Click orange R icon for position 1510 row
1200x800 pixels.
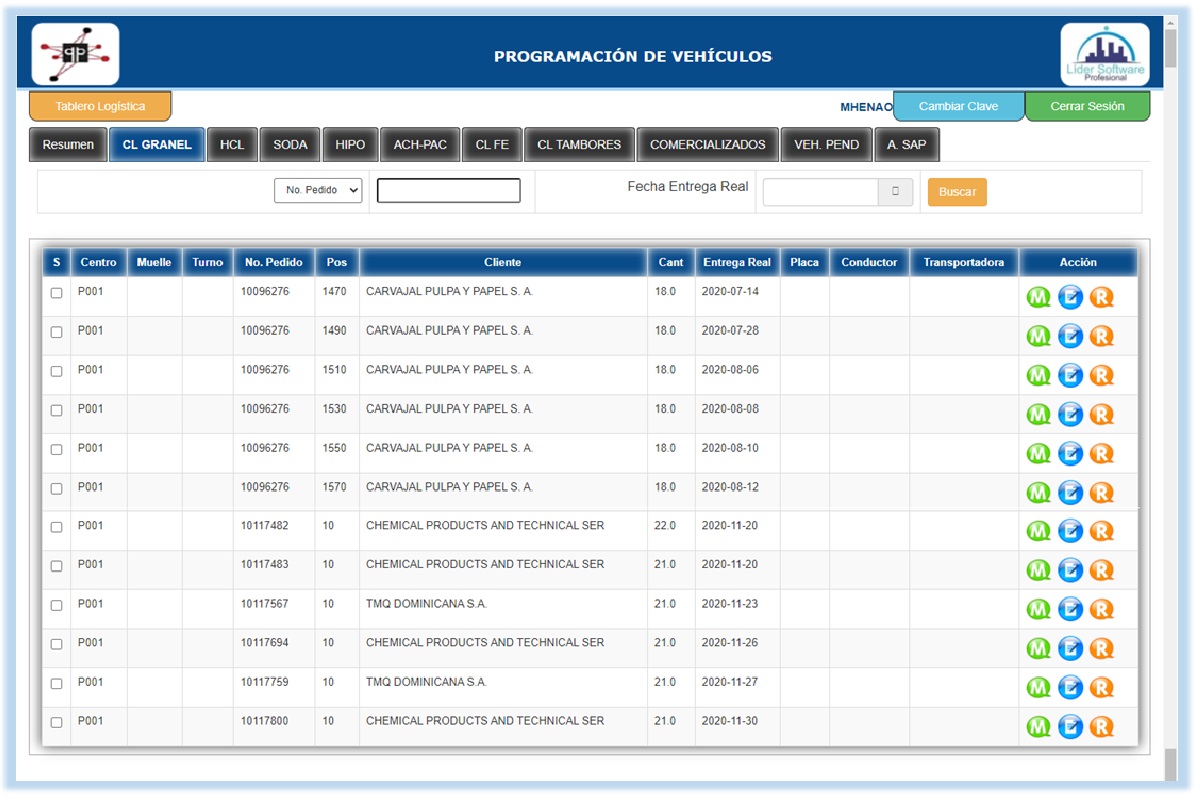(1101, 375)
